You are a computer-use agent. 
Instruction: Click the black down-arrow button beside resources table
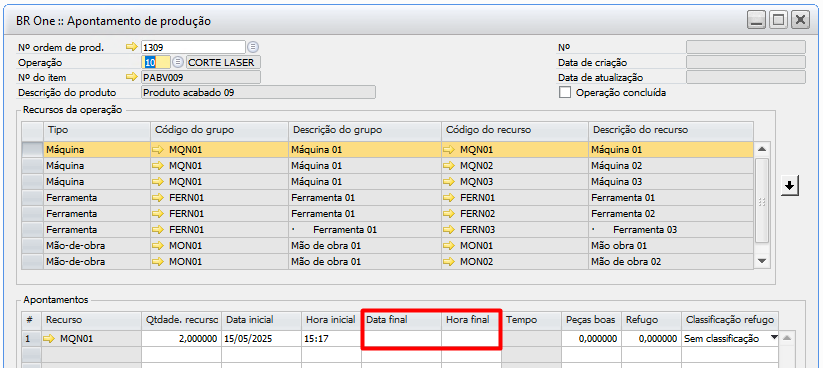[789, 186]
